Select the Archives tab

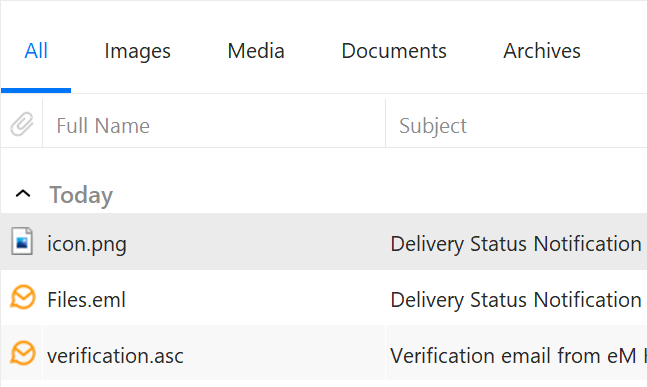pos(542,51)
